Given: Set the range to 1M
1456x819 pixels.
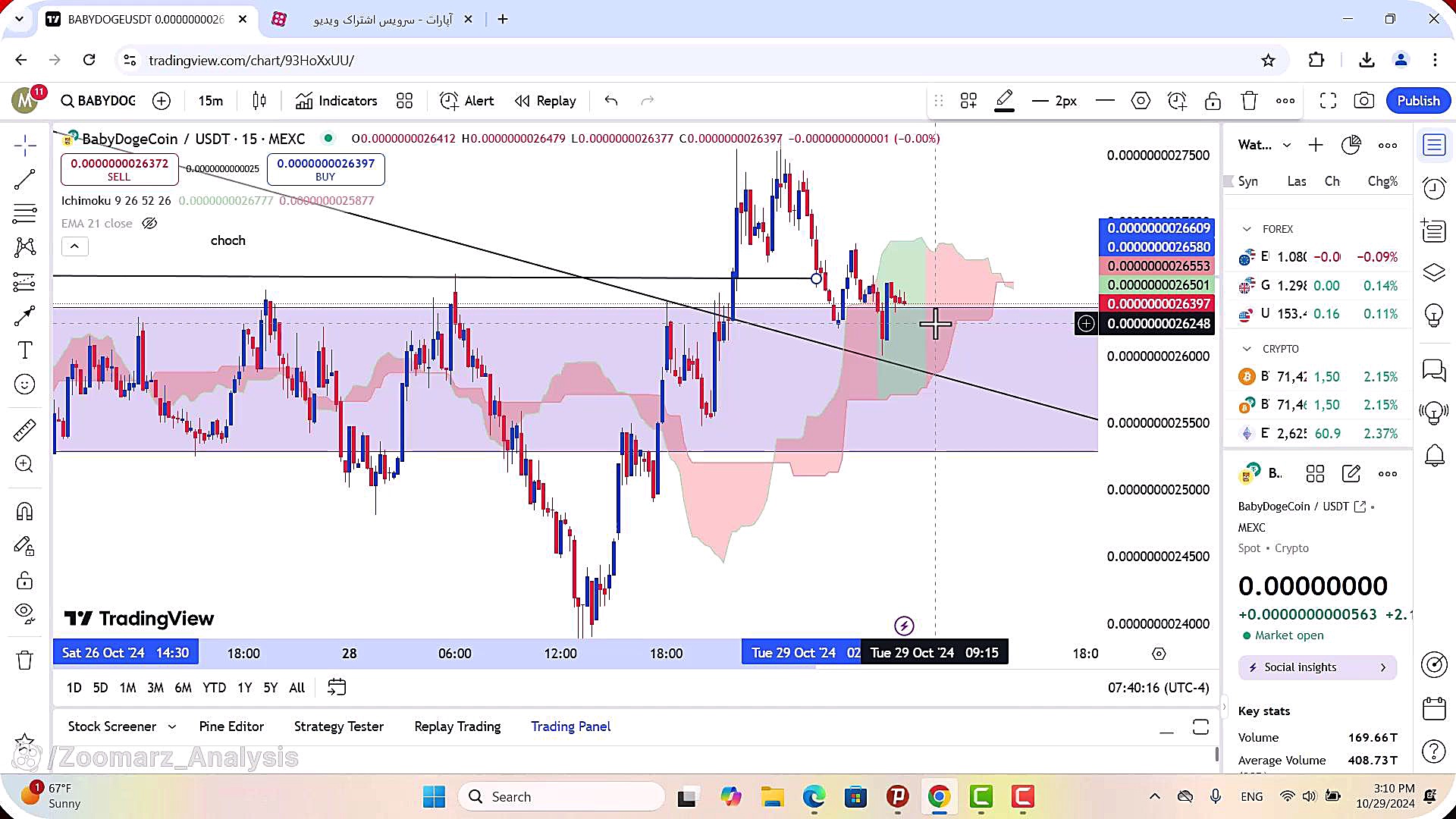Looking at the screenshot, I should click(127, 688).
